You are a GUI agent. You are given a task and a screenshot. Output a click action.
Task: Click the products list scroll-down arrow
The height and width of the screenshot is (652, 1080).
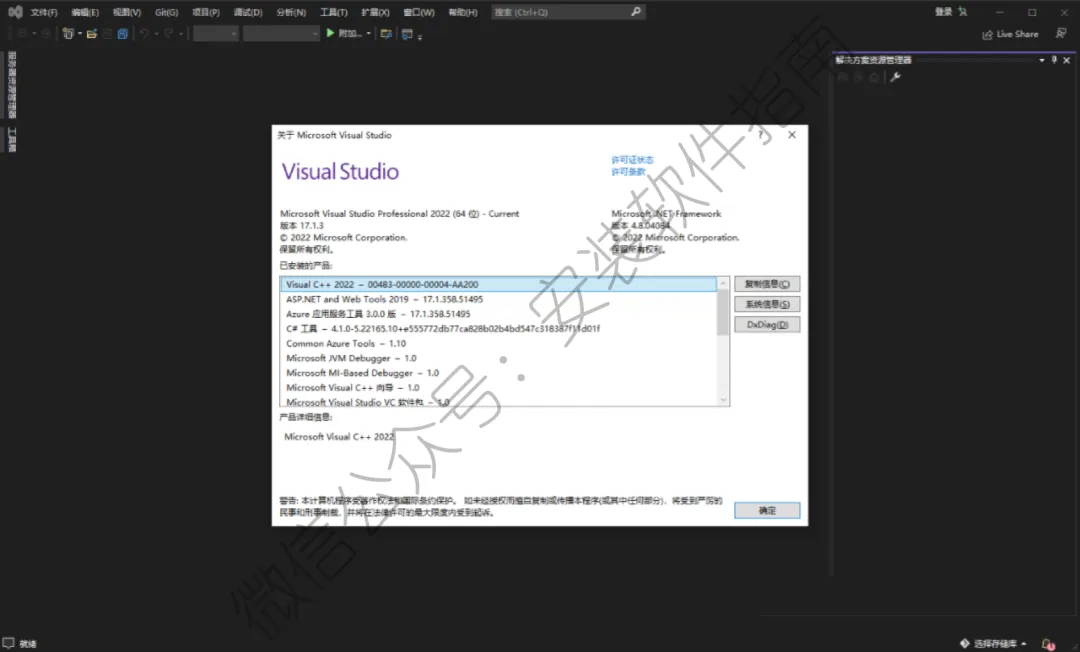click(x=723, y=399)
